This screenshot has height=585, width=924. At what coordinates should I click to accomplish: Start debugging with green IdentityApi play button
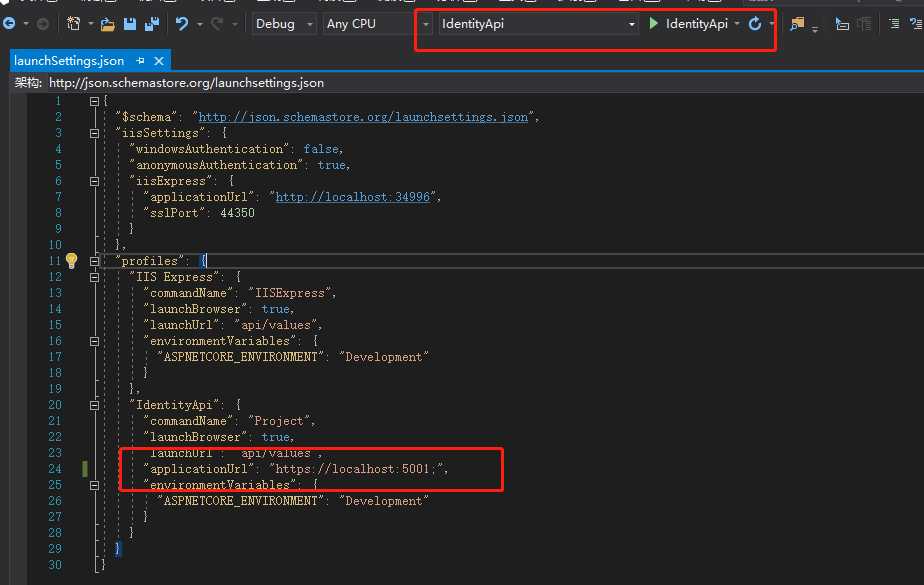pos(688,24)
